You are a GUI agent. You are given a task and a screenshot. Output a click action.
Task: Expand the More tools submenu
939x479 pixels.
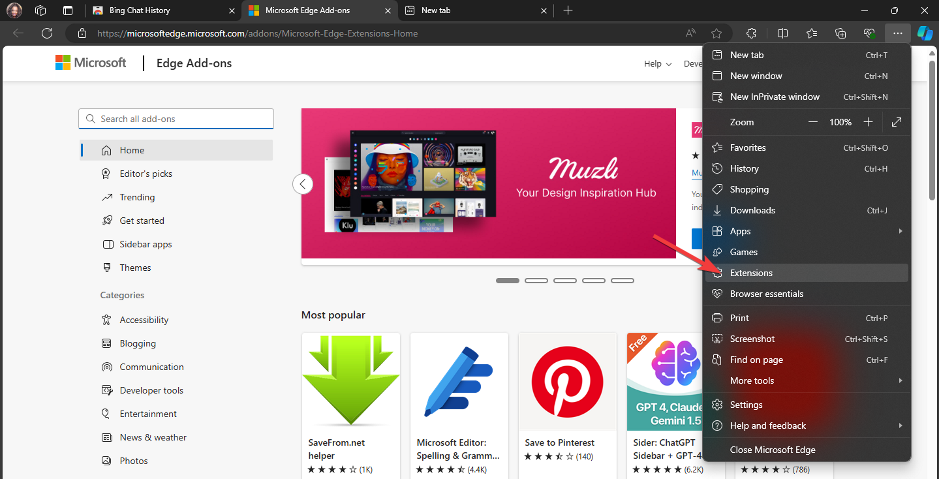pos(807,381)
